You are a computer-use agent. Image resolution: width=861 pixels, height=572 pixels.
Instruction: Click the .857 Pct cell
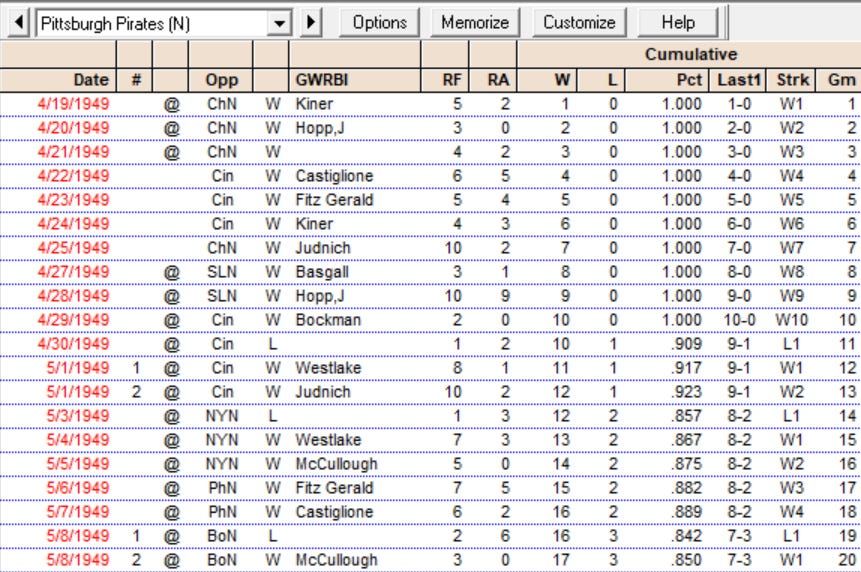tap(686, 416)
